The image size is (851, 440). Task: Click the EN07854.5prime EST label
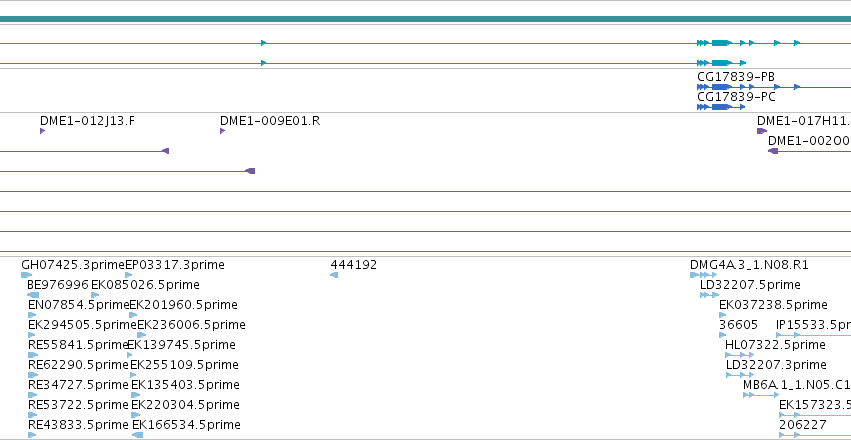(79, 305)
